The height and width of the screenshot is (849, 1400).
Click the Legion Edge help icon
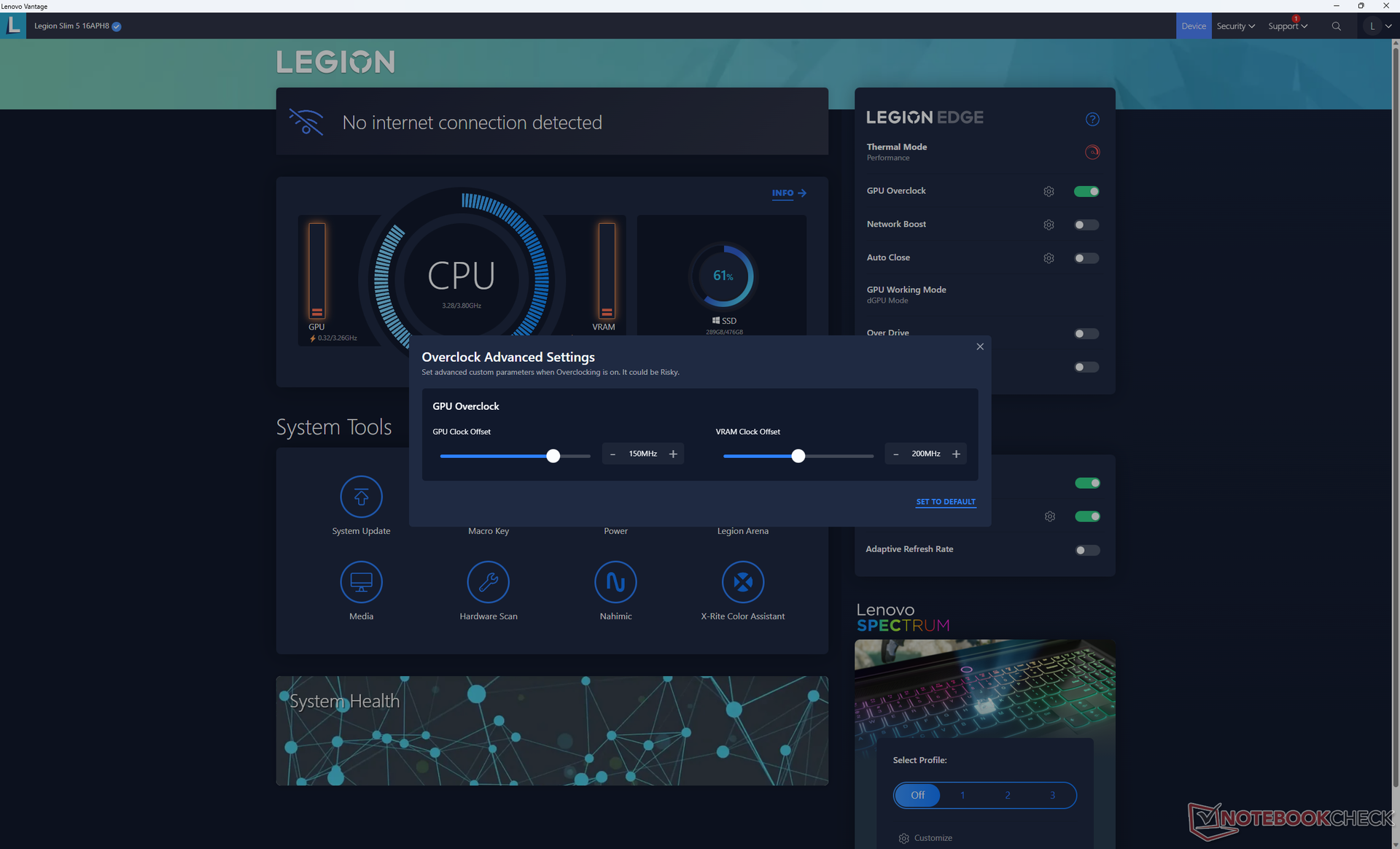[x=1092, y=119]
